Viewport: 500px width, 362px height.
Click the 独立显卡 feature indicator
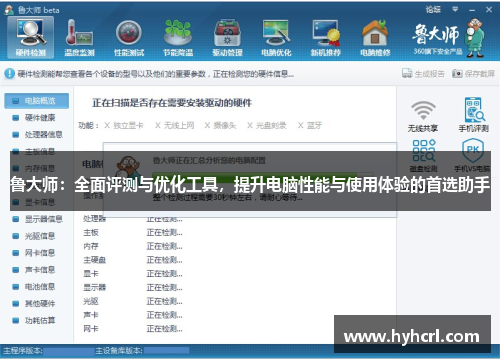coord(124,125)
